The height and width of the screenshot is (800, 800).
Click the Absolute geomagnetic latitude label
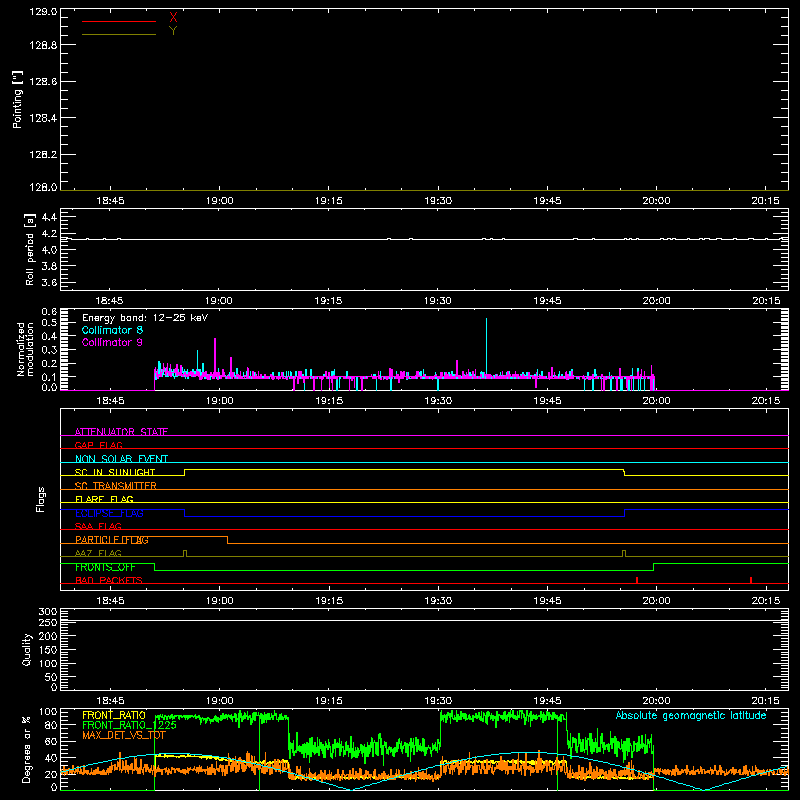click(691, 715)
